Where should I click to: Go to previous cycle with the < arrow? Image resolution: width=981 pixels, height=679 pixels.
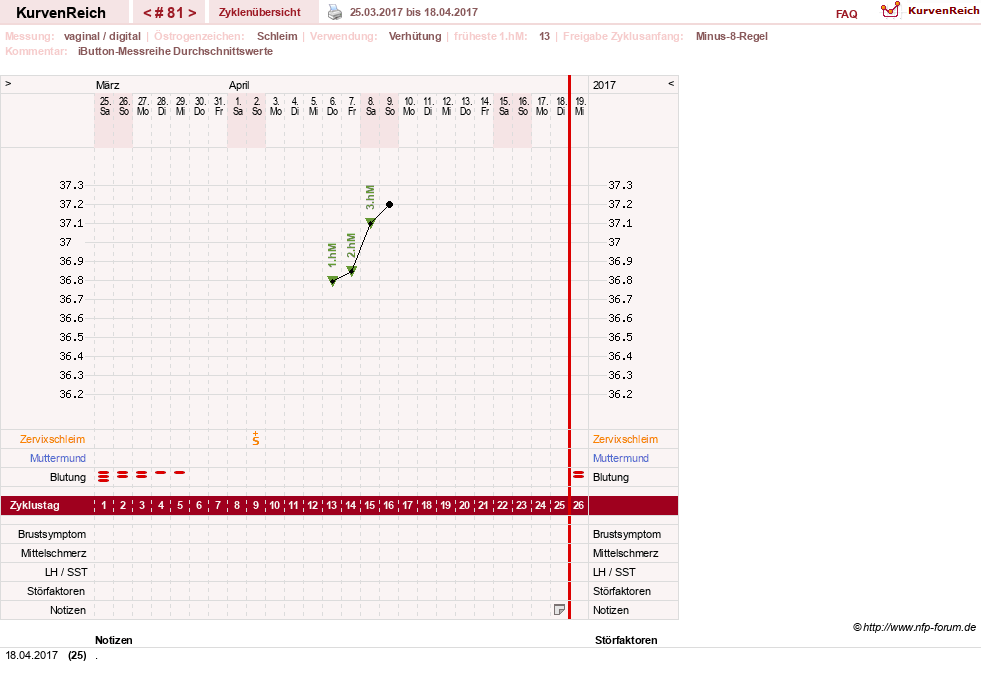pyautogui.click(x=147, y=13)
